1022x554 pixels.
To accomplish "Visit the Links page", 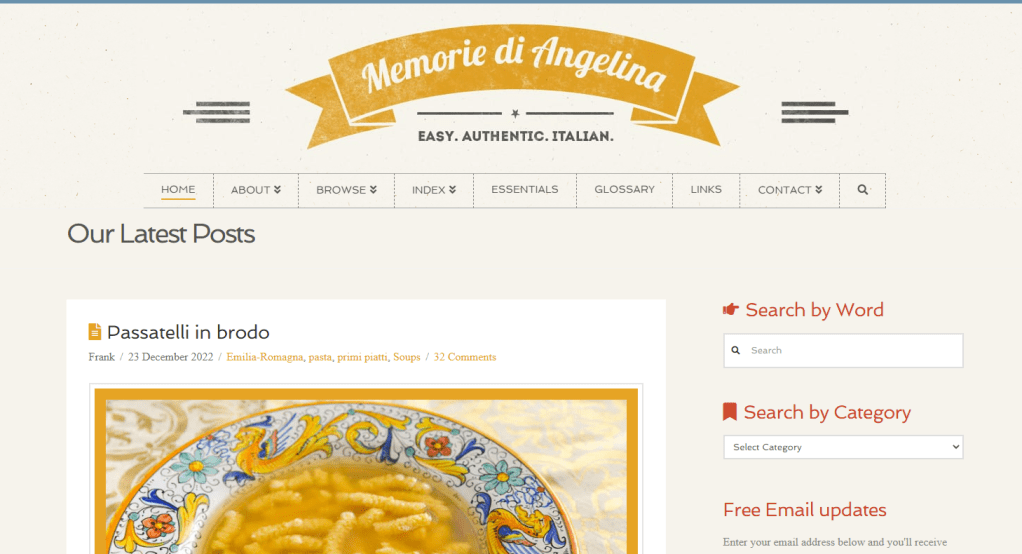I will 706,190.
